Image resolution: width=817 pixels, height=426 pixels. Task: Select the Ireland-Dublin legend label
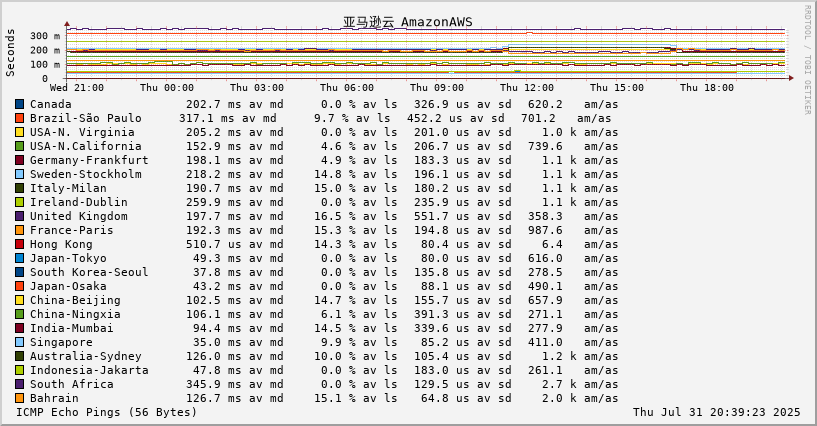click(79, 202)
